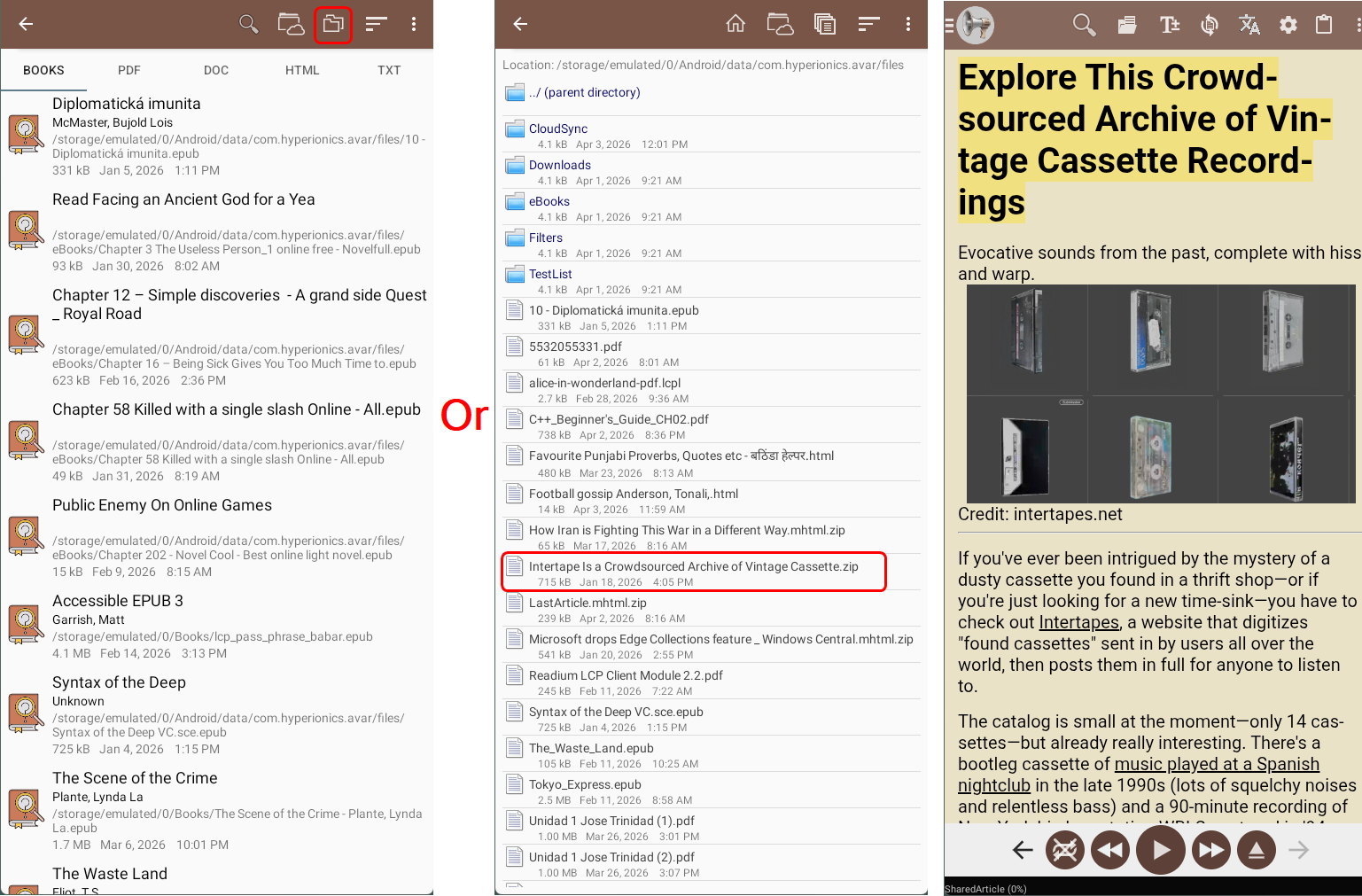Viewport: 1362px width, 896px height.
Task: Click the clipboard icon in the reader toolbar
Action: tap(1324, 25)
